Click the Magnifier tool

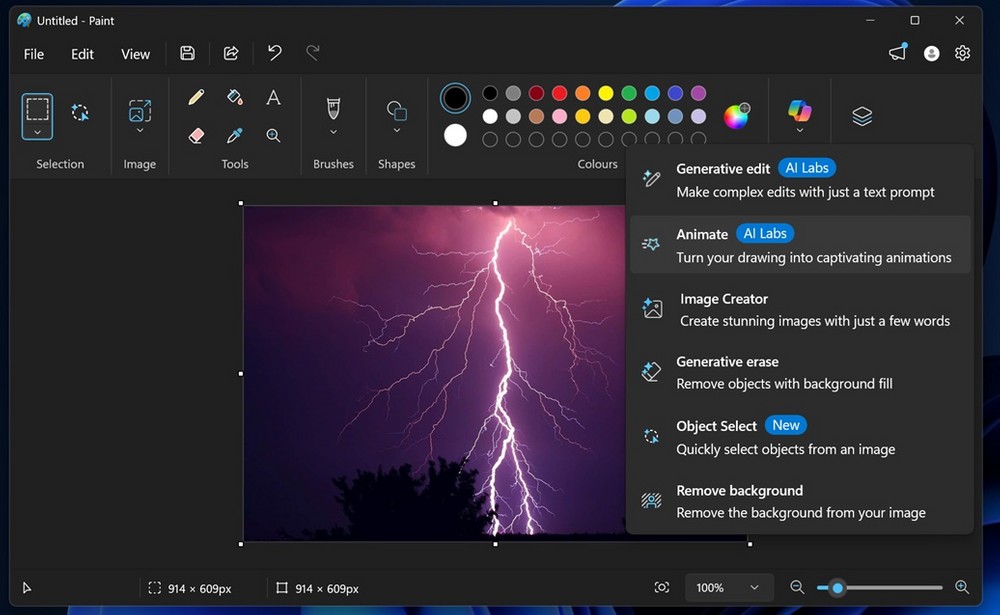point(273,135)
